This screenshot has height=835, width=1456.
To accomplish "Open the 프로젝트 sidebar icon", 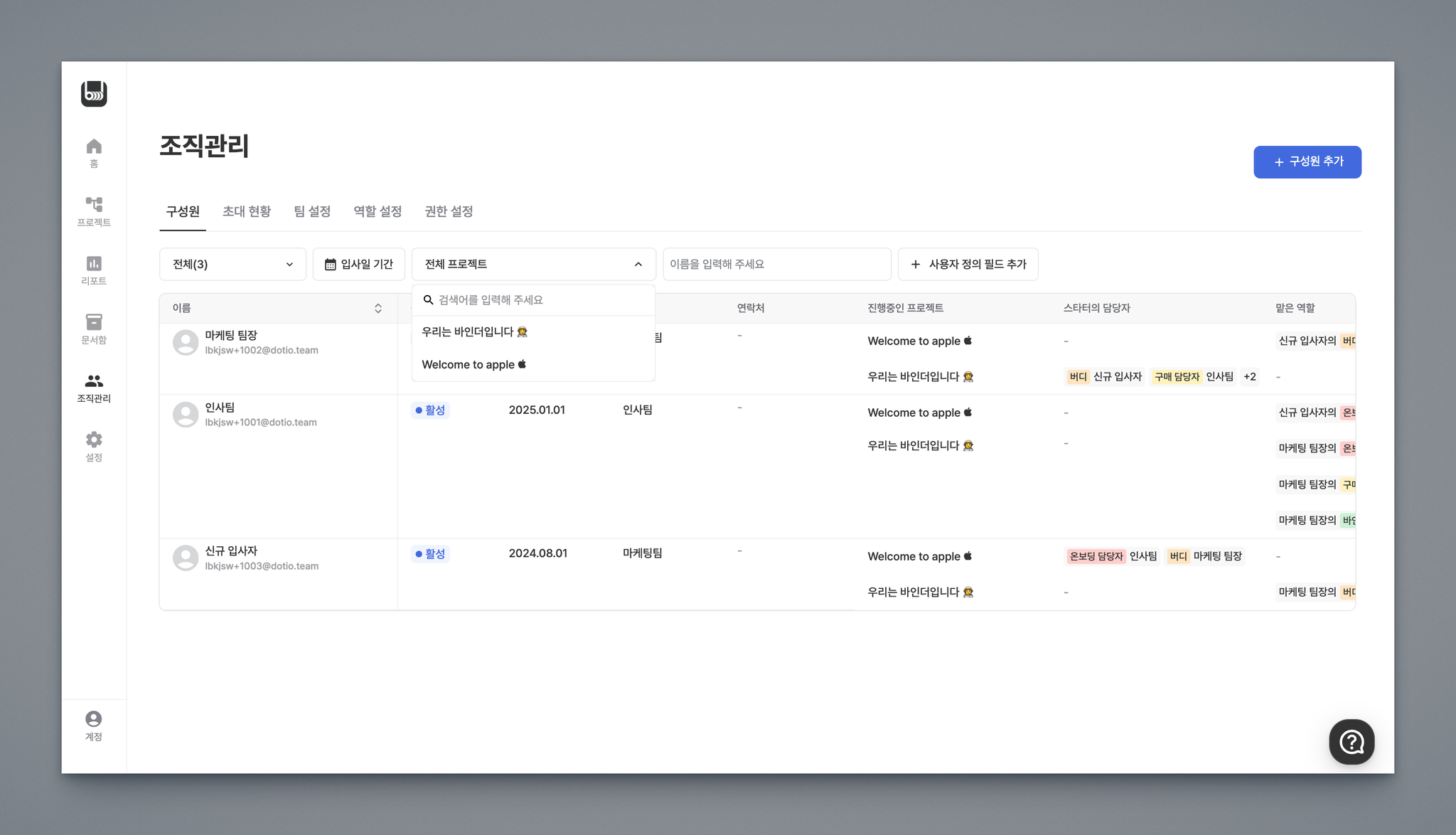I will pyautogui.click(x=94, y=211).
